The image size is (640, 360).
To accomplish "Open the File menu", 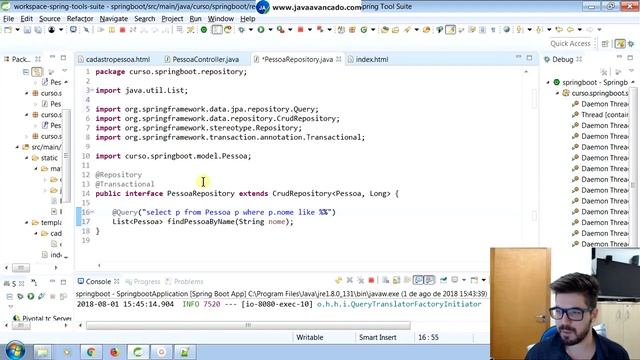I will pyautogui.click(x=8, y=19).
